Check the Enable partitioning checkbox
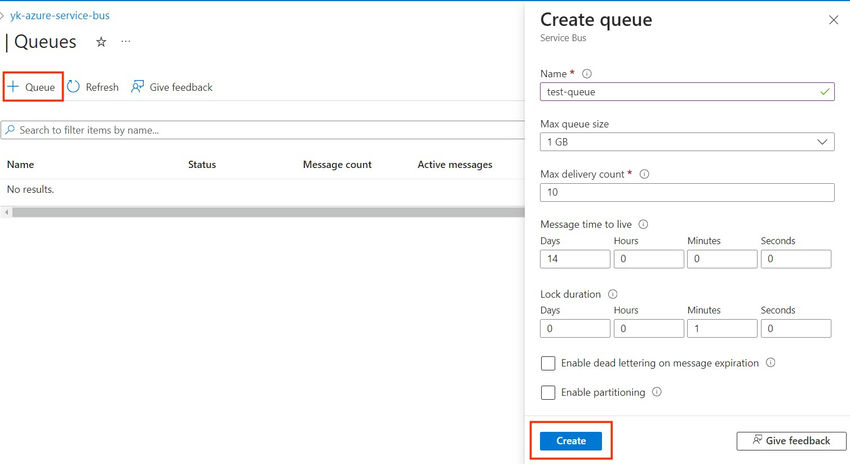The height and width of the screenshot is (464, 850). [548, 393]
